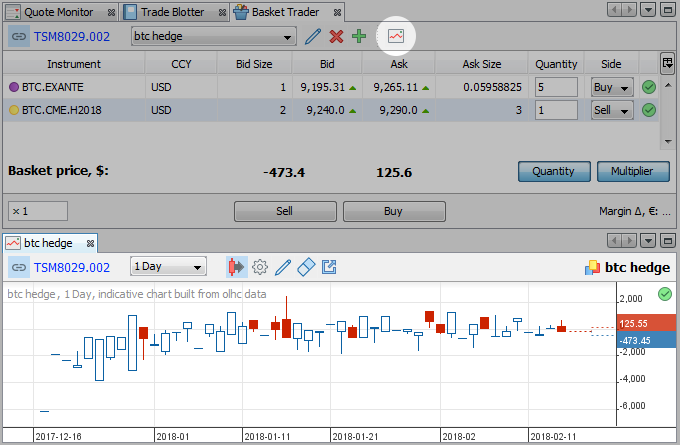This screenshot has width=680, height=445.
Task: Click TSM8029.002 account link in Basket Trader
Action: click(72, 37)
